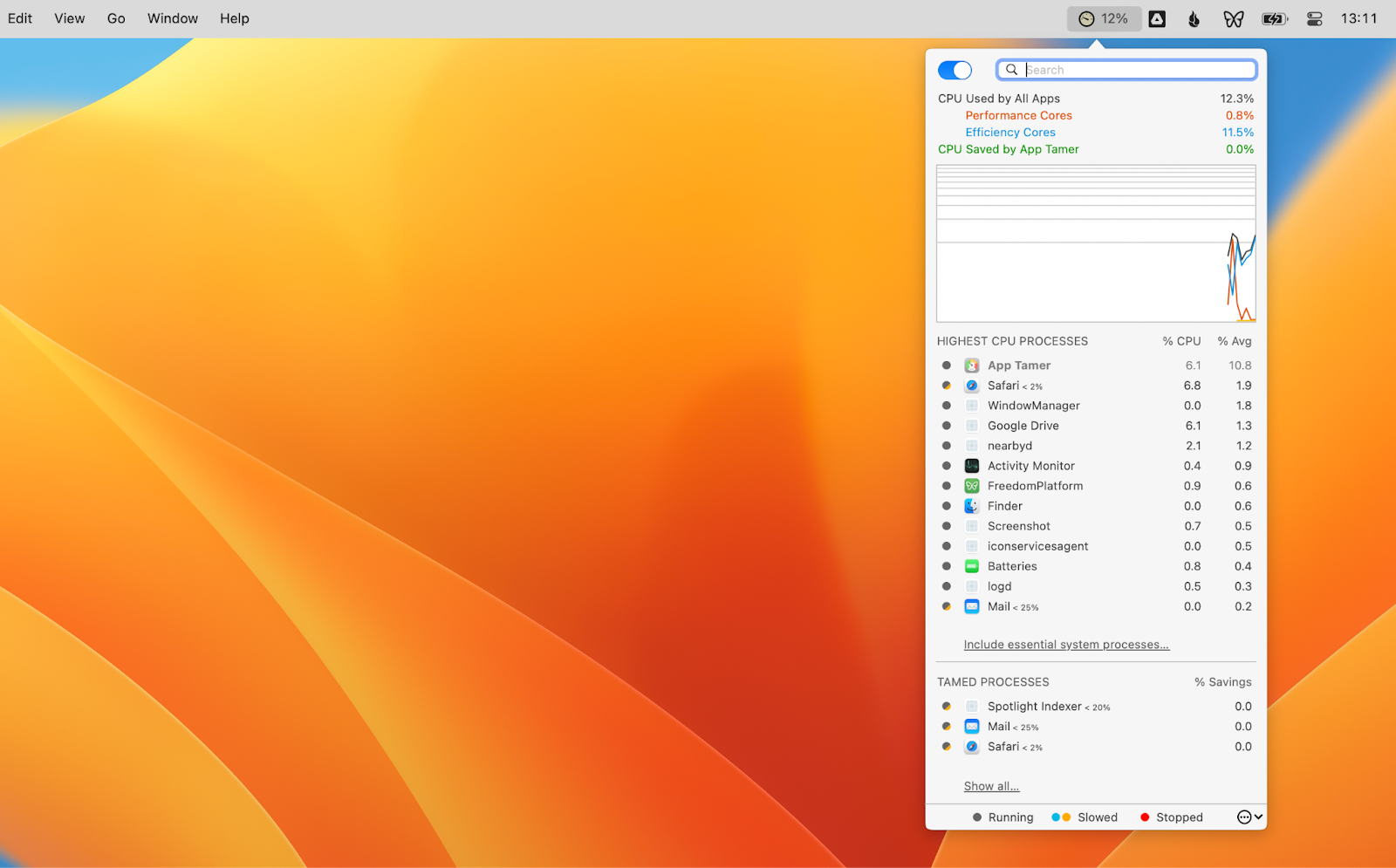
Task: Open the Help menu
Action: 235,18
